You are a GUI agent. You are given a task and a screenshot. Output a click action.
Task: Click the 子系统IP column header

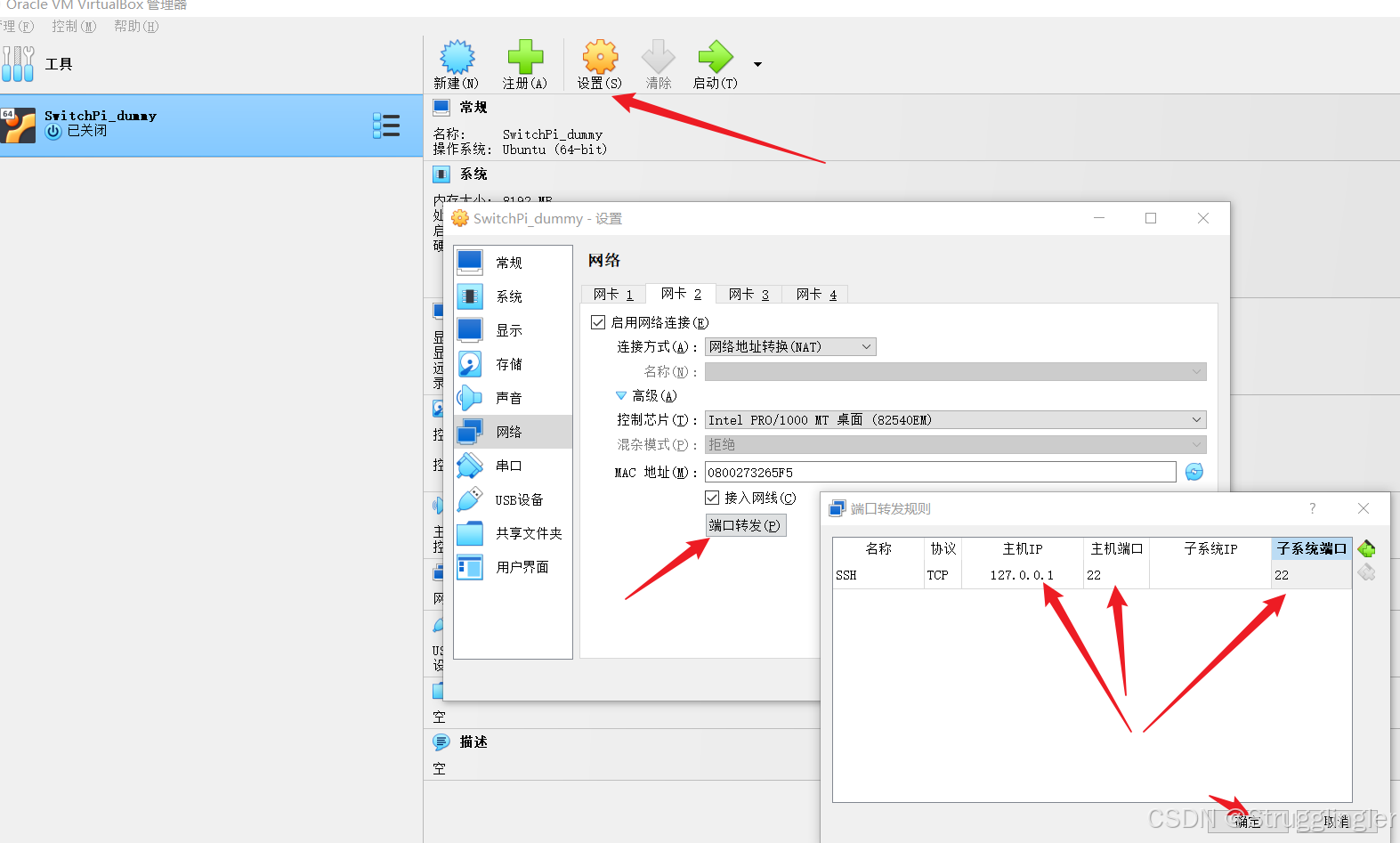(1210, 548)
